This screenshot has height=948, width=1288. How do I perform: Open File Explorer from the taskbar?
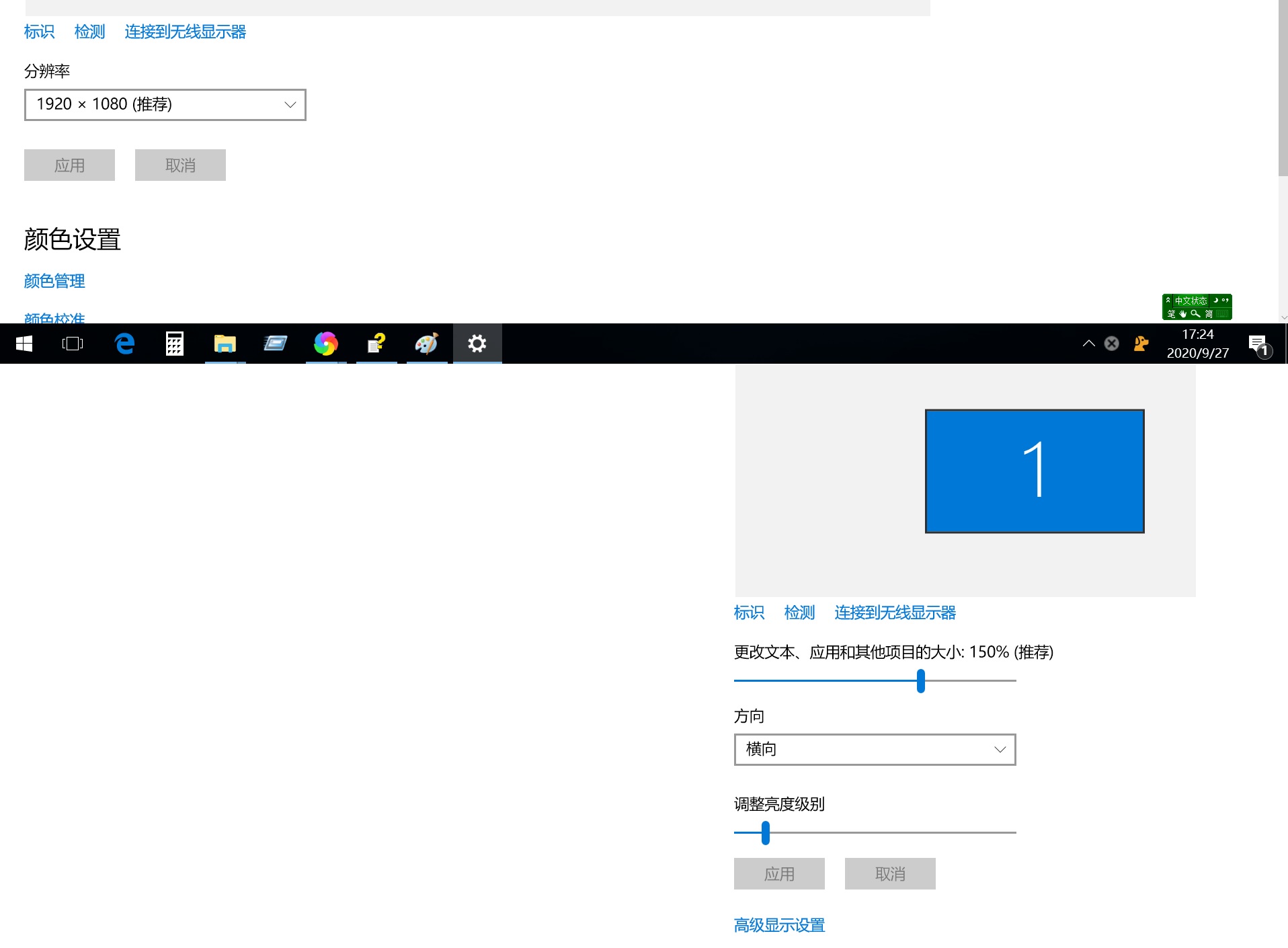point(225,344)
